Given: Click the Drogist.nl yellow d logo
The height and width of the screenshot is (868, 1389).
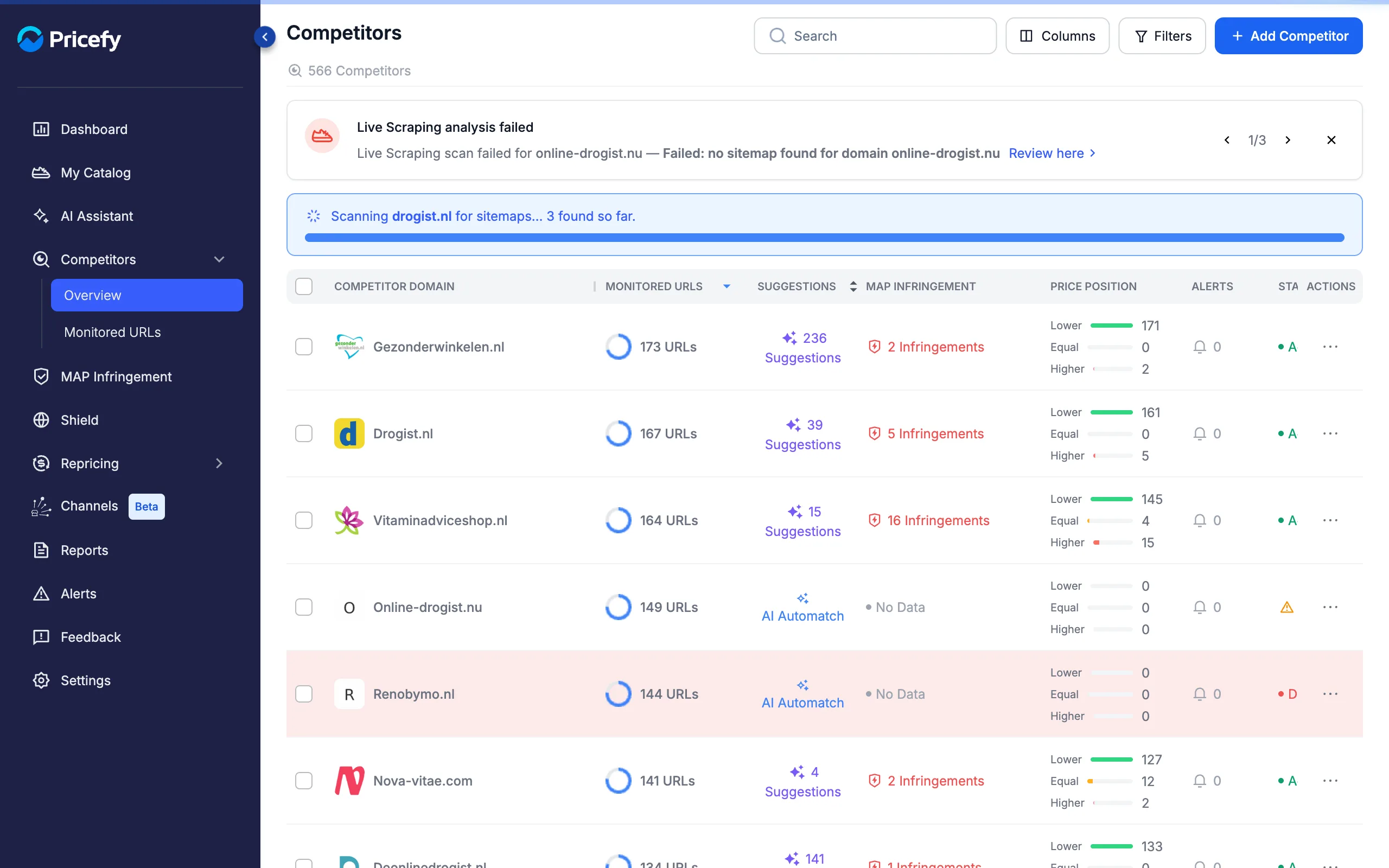Looking at the screenshot, I should coord(349,433).
